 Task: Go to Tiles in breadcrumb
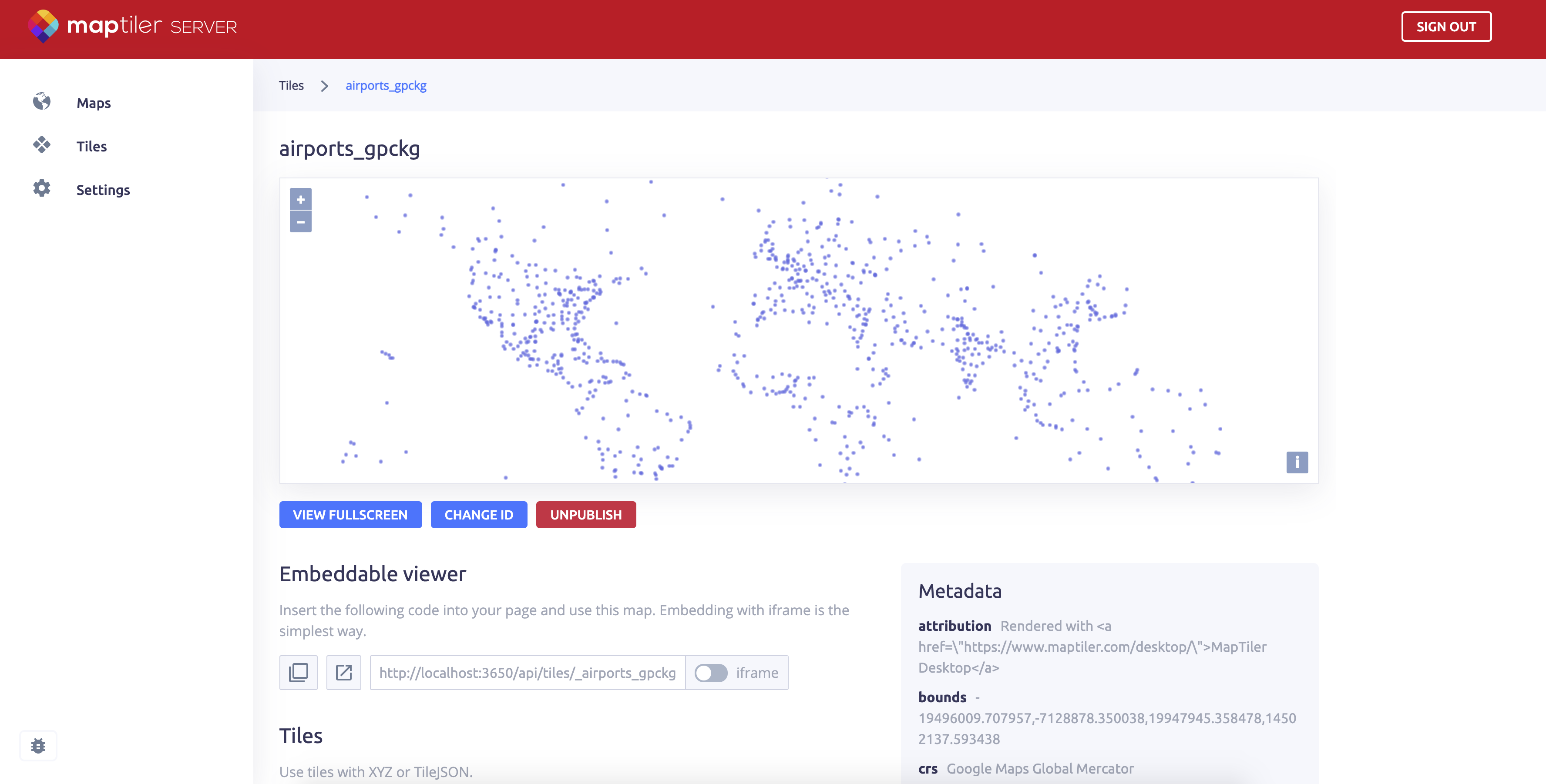(x=291, y=86)
